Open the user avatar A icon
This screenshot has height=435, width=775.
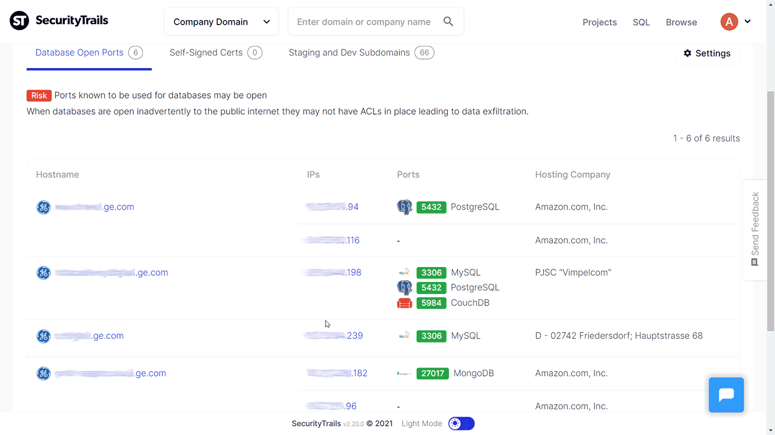[x=729, y=21]
